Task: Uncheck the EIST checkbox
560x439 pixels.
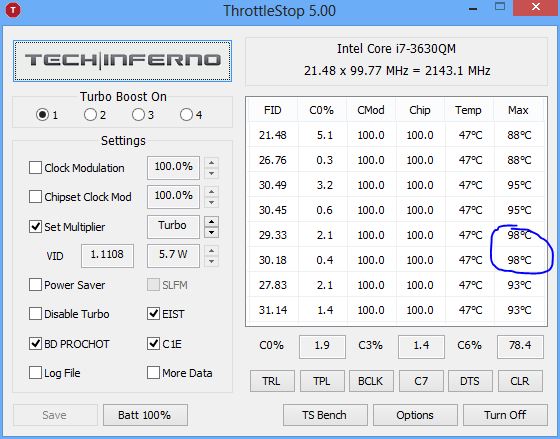Action: coord(153,314)
